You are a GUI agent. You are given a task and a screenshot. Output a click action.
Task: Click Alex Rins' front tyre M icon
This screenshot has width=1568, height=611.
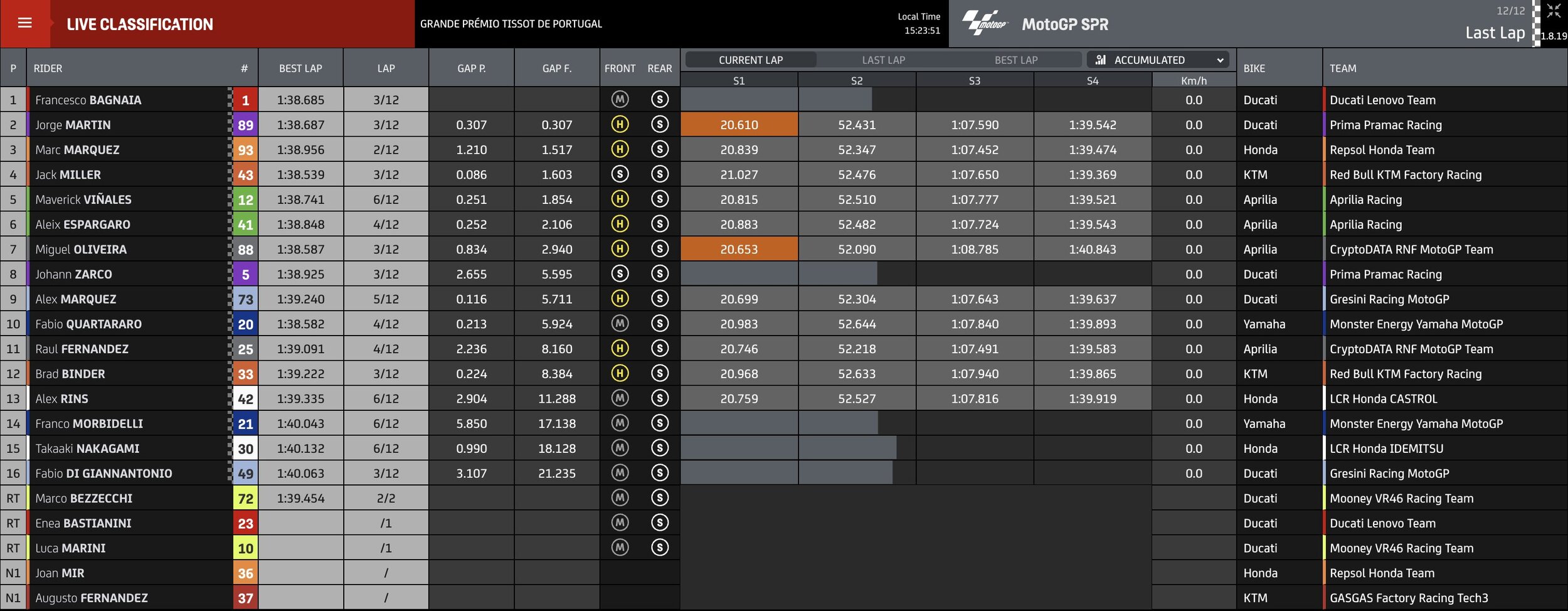[x=620, y=398]
